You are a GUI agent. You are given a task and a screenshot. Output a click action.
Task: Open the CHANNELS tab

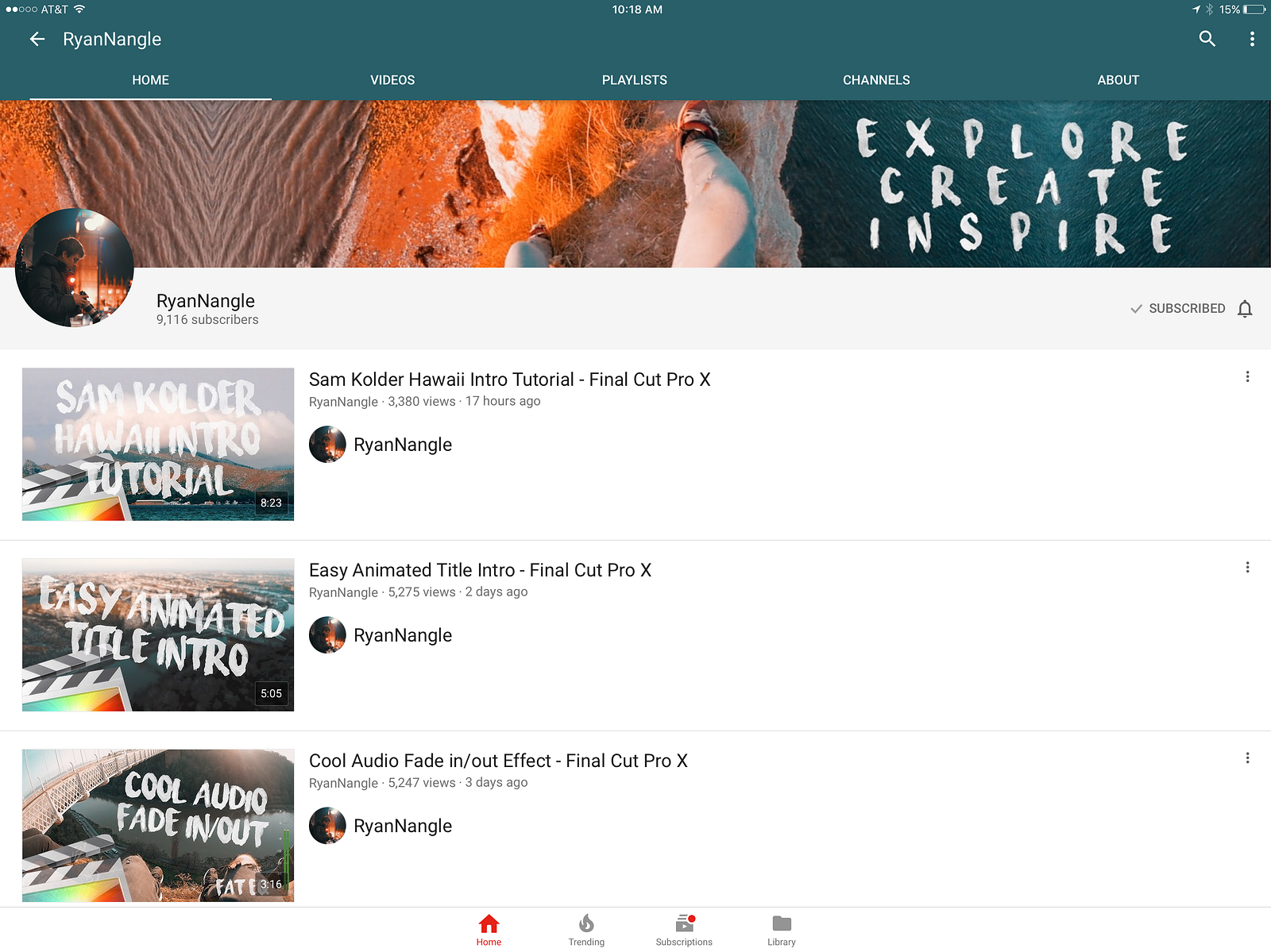pyautogui.click(x=876, y=80)
